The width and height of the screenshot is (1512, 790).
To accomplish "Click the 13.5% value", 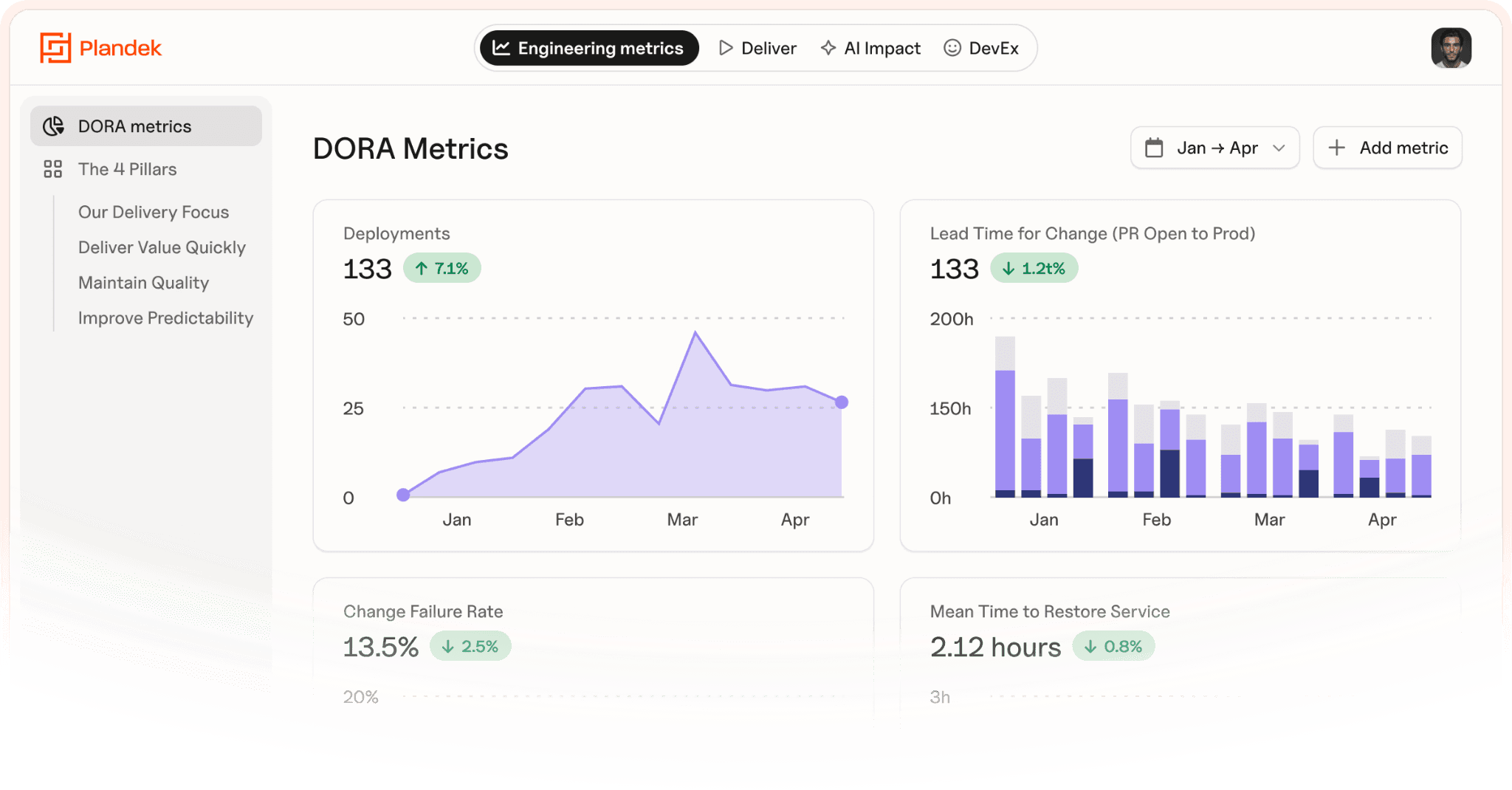I will (x=381, y=647).
